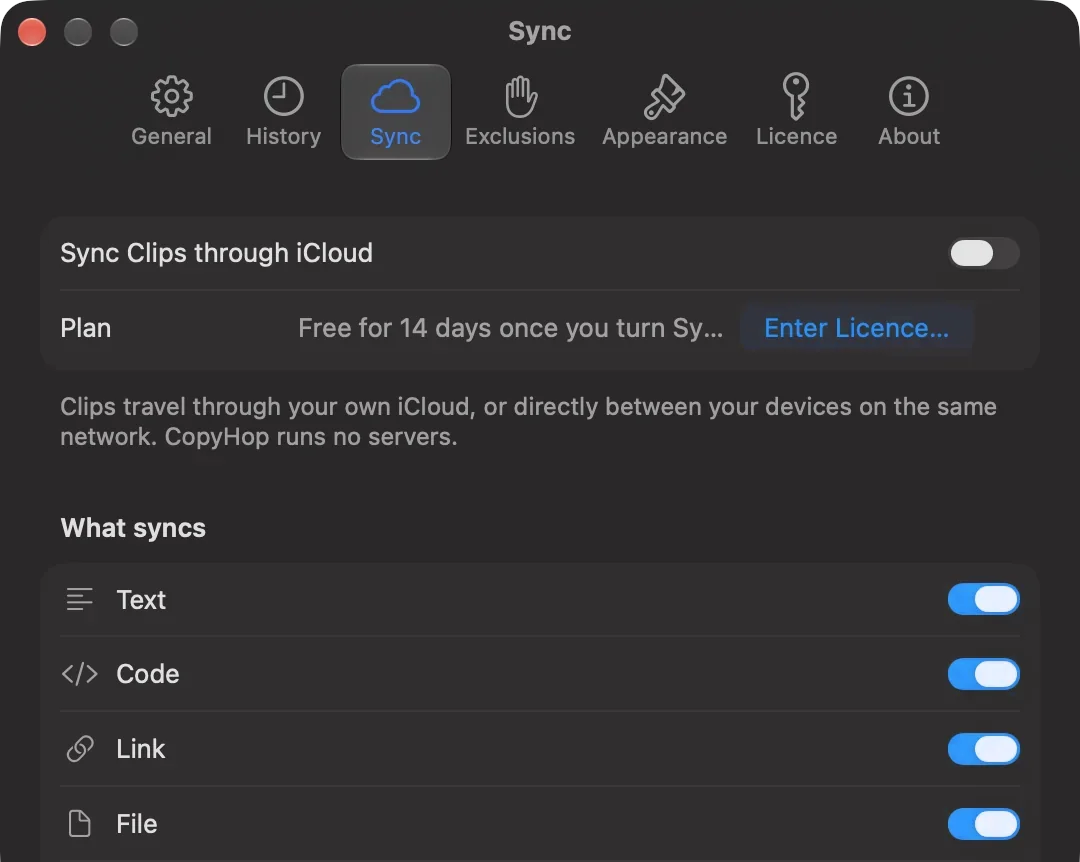Screen dimensions: 1080x862
Task: Open the Licence tab label
Action: tap(797, 136)
